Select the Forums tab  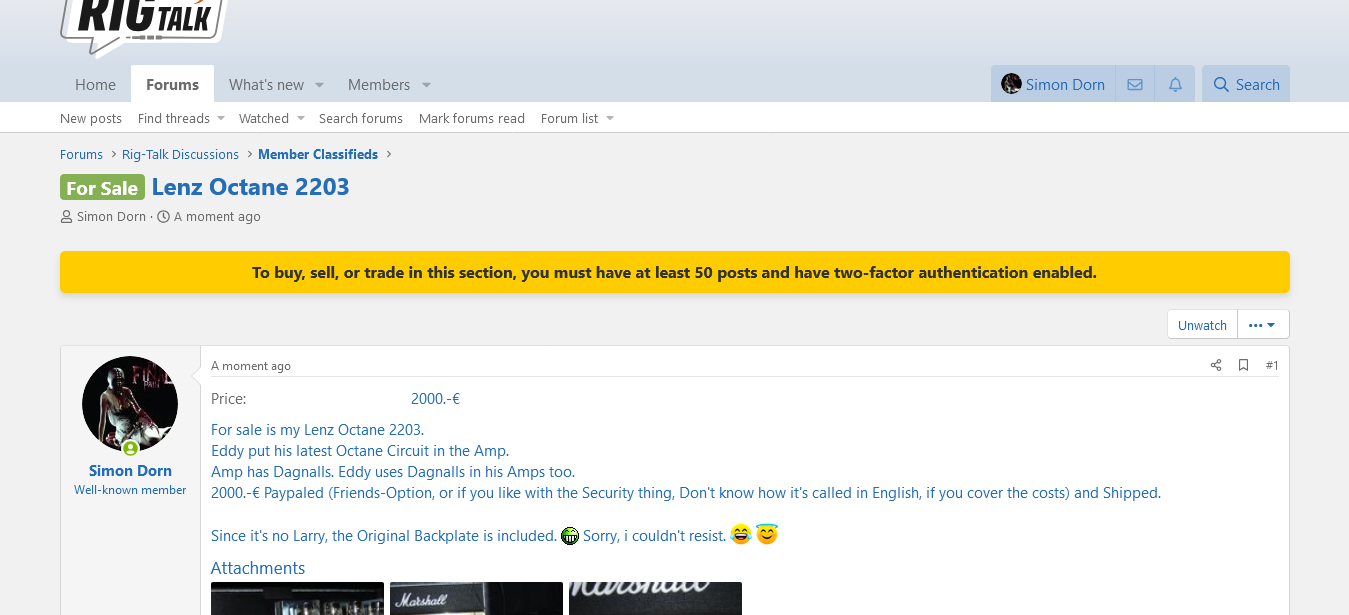(x=172, y=85)
